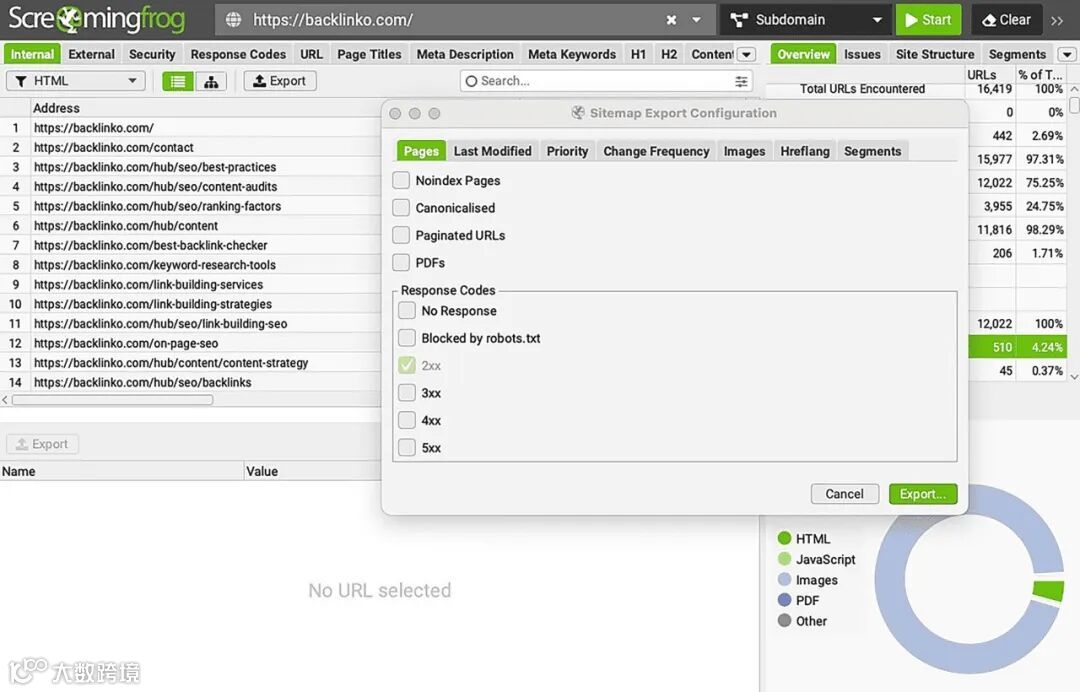Image resolution: width=1080 pixels, height=692 pixels.
Task: Click the Address column header
Action: tap(205, 108)
